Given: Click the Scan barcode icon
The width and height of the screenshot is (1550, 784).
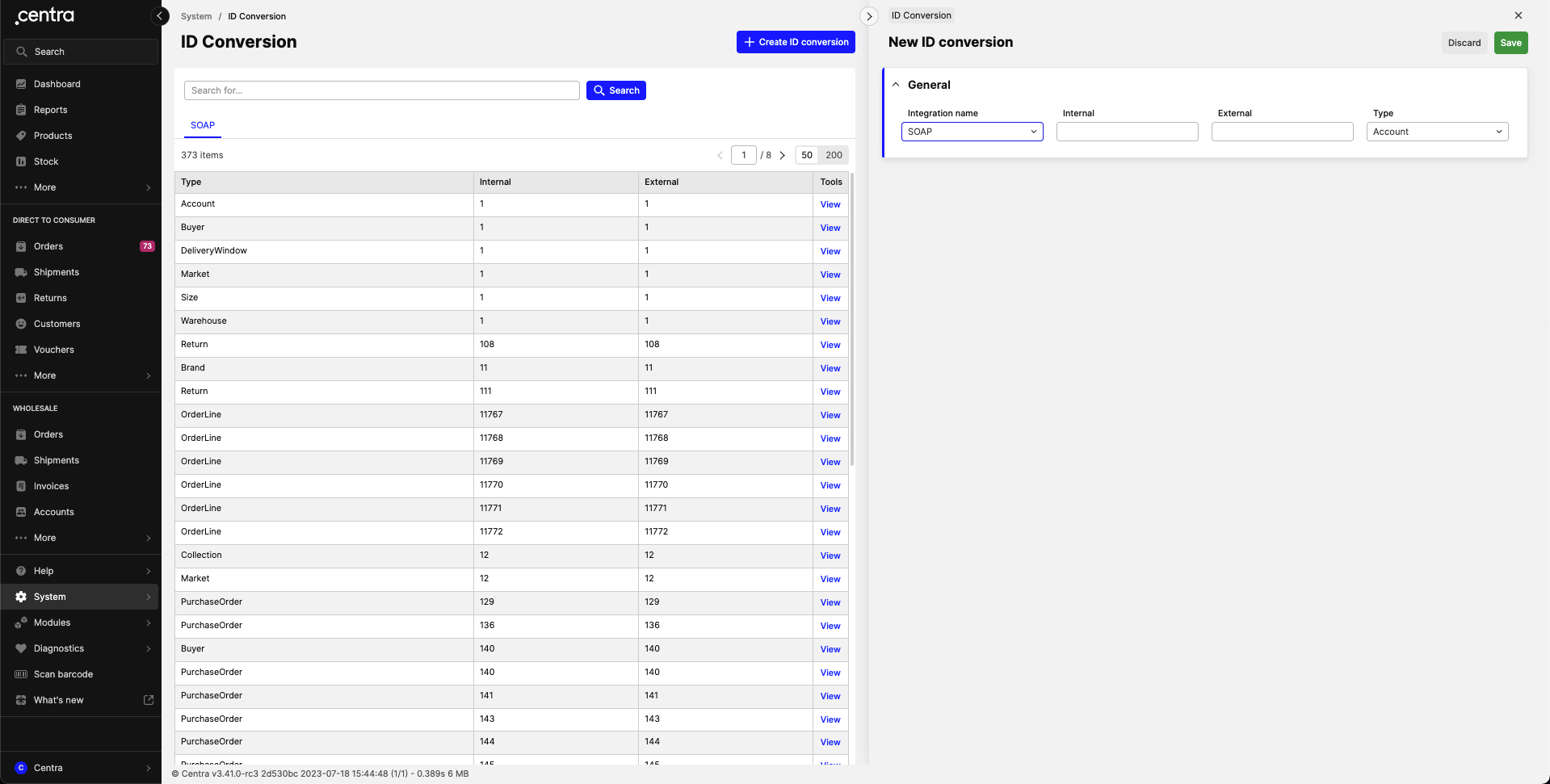Looking at the screenshot, I should [x=21, y=674].
